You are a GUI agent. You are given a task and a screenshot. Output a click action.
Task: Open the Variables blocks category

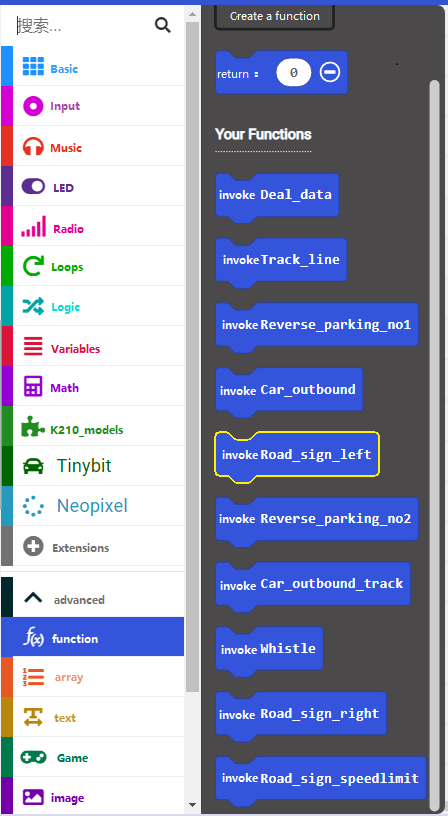pos(93,347)
